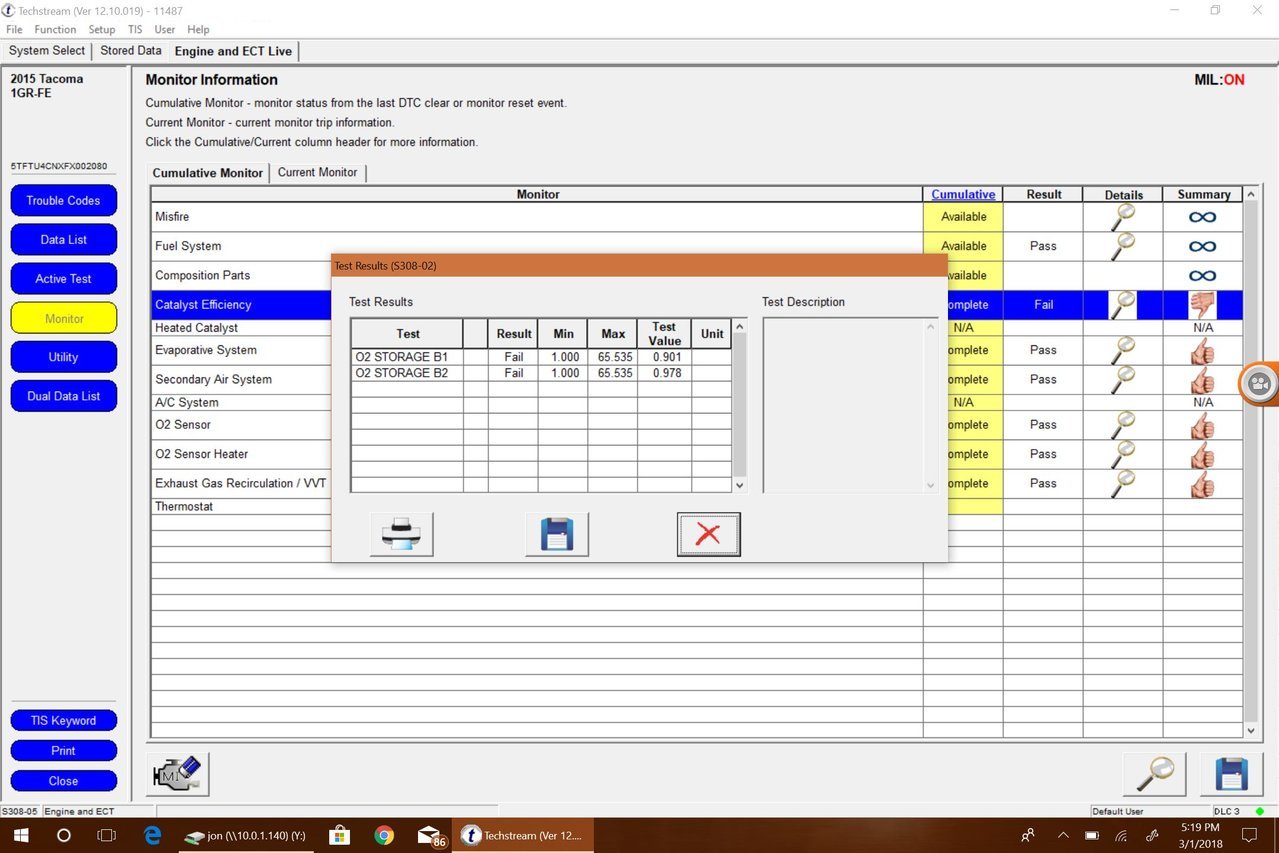Open Windows Action Center notifications
The width and height of the screenshot is (1279, 853).
click(1249, 836)
